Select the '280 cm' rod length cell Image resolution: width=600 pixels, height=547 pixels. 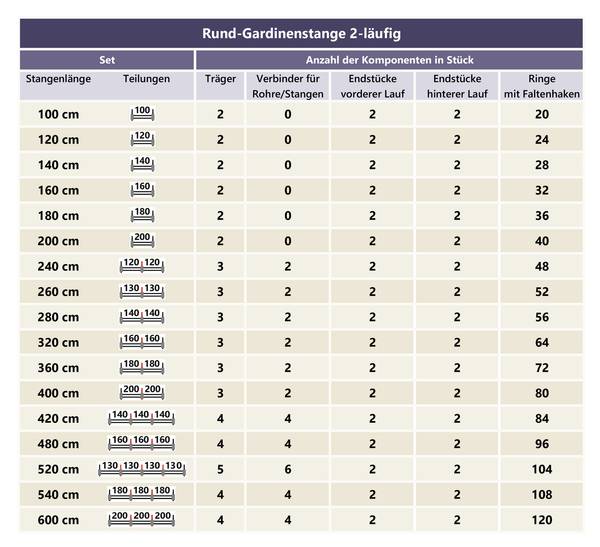pyautogui.click(x=58, y=317)
